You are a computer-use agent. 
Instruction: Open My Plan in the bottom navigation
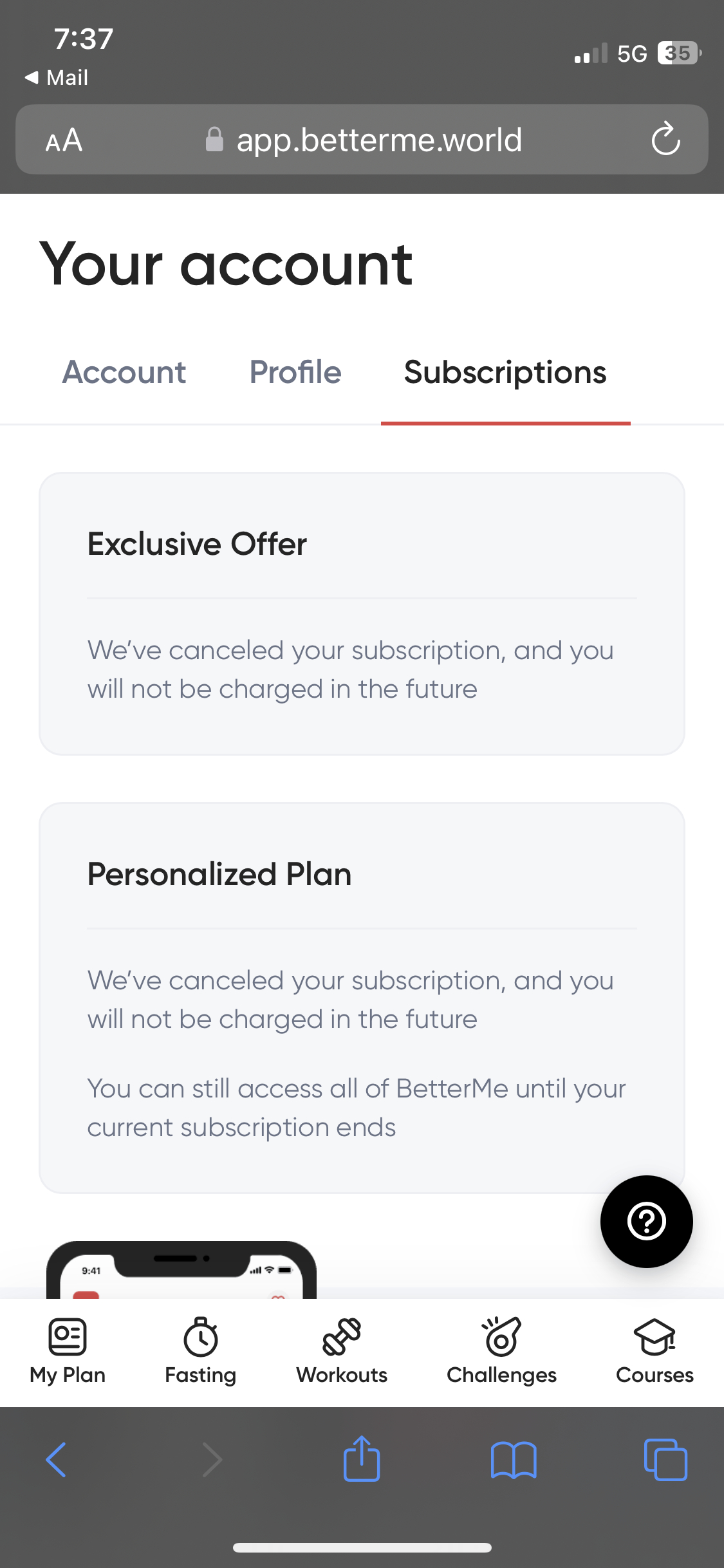pos(67,1352)
